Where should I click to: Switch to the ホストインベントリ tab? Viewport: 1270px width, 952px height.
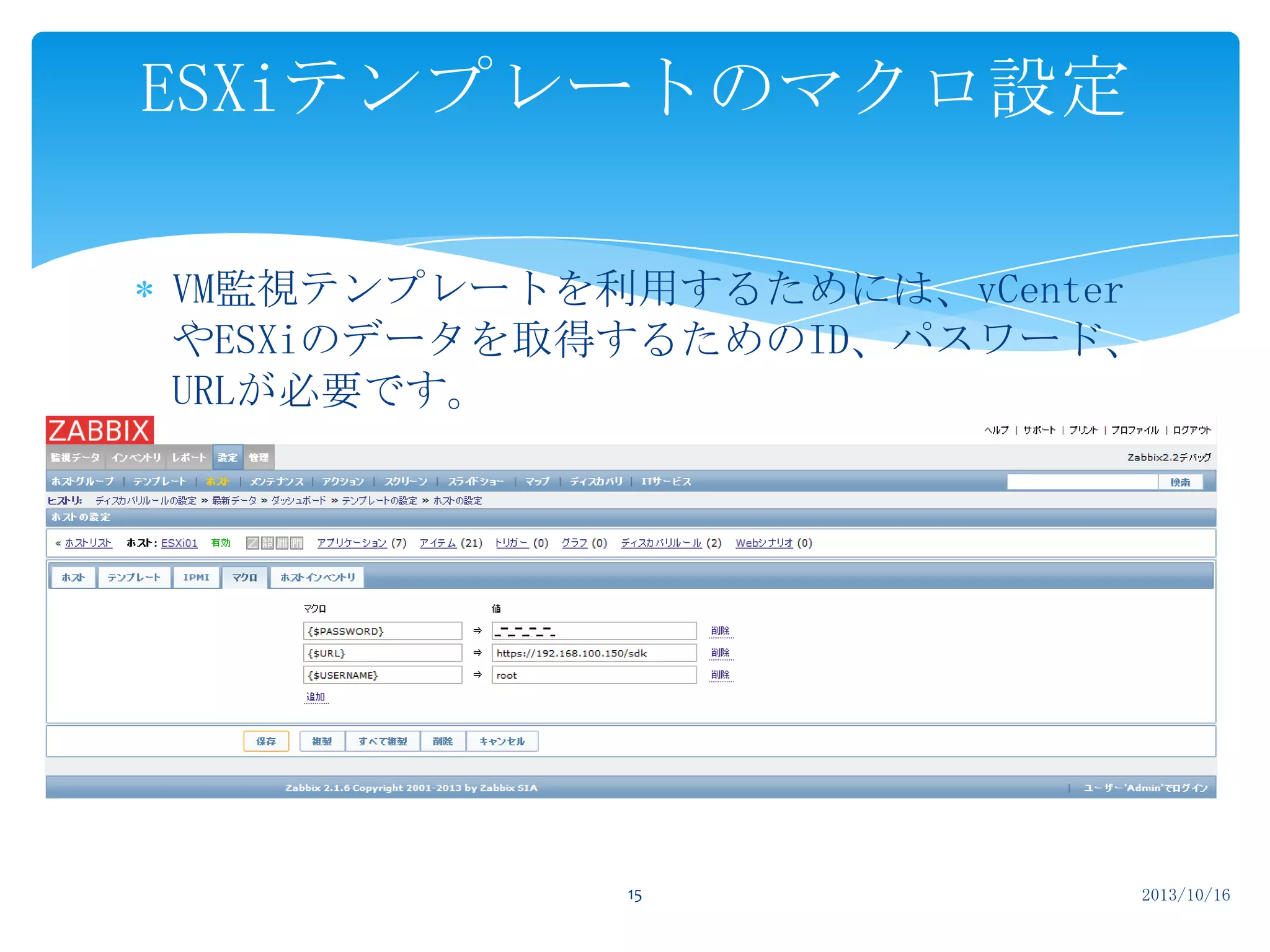tap(317, 578)
